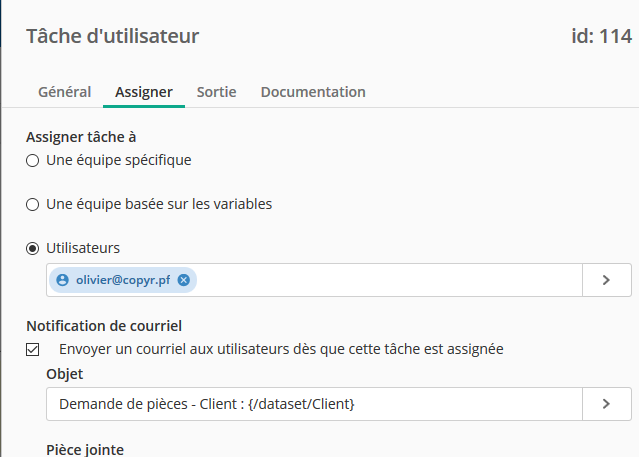Image resolution: width=639 pixels, height=457 pixels.
Task: Click the Assigner tab
Action: point(144,92)
